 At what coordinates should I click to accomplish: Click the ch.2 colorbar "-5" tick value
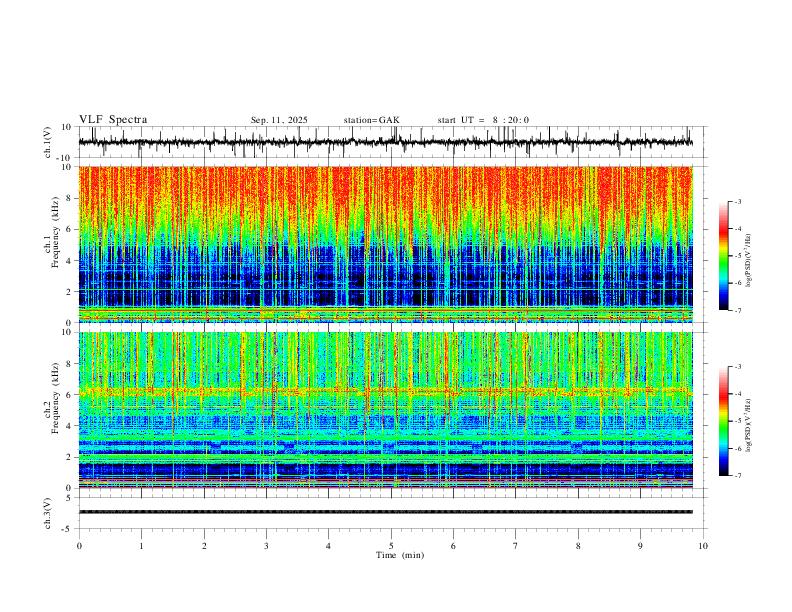(738, 421)
